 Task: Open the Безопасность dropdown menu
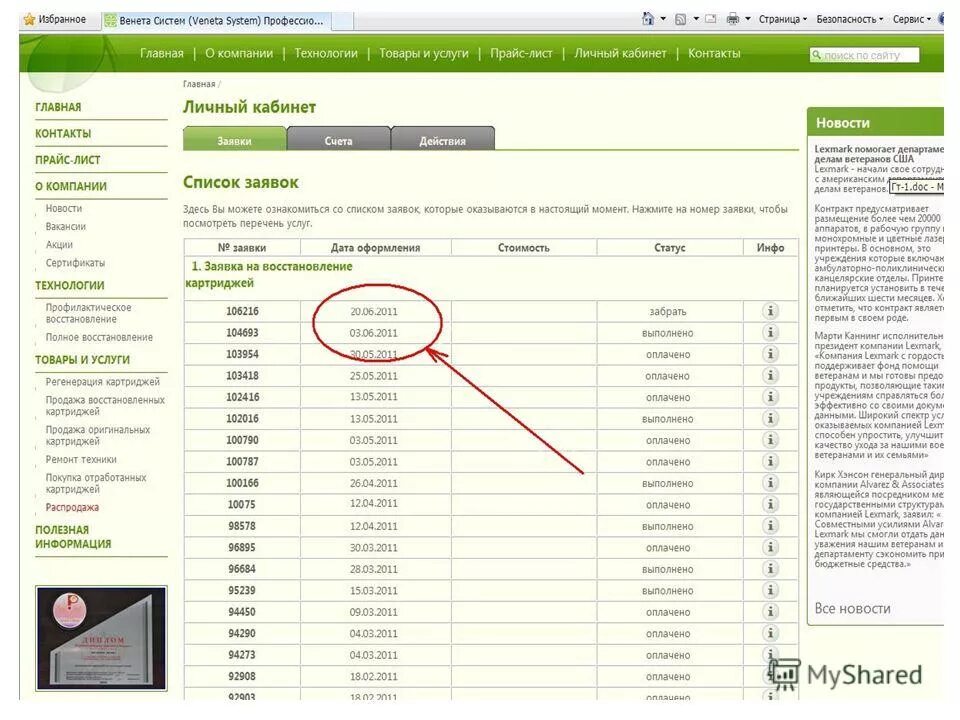point(850,19)
